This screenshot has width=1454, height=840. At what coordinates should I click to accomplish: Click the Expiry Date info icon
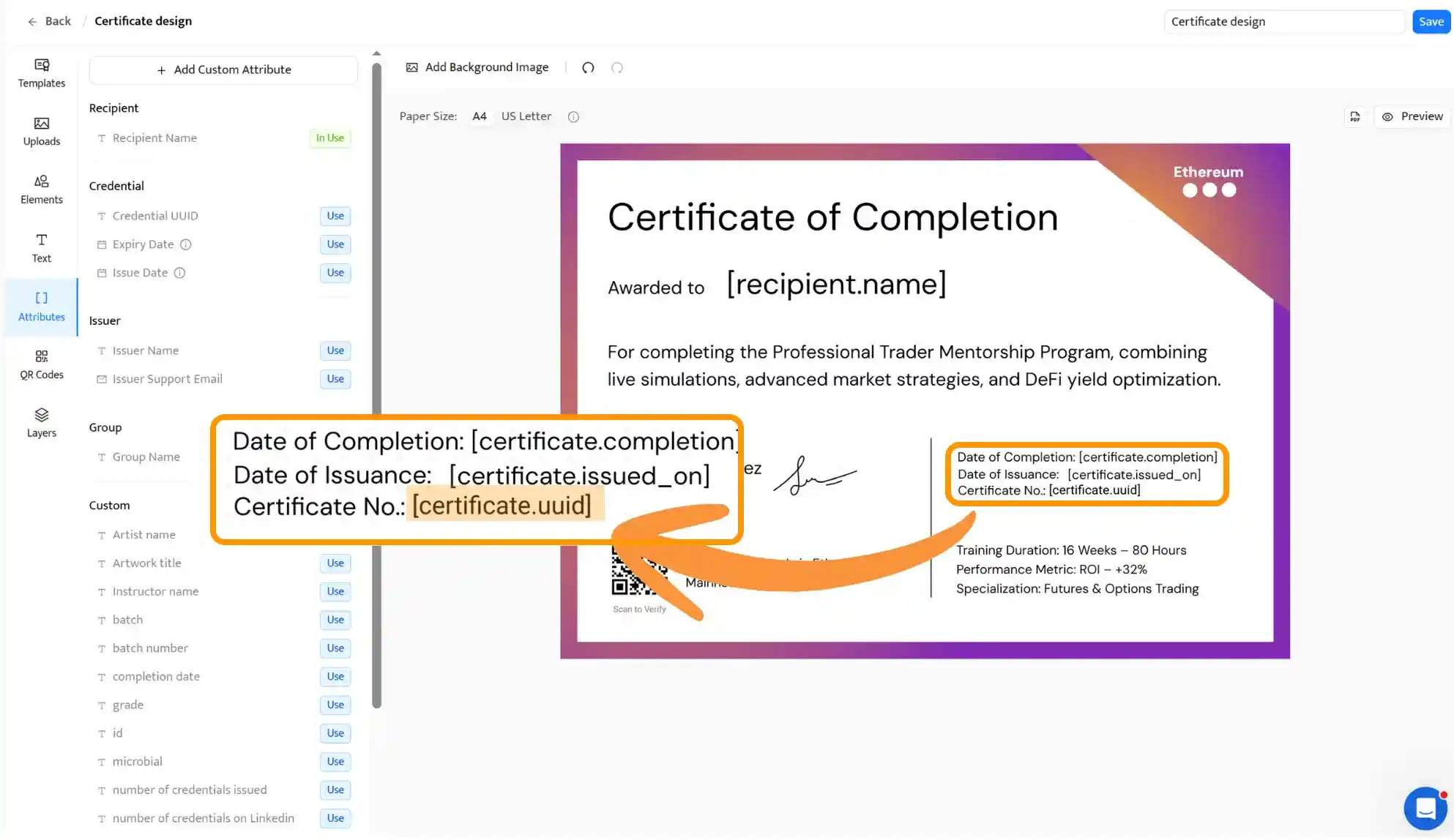point(186,244)
